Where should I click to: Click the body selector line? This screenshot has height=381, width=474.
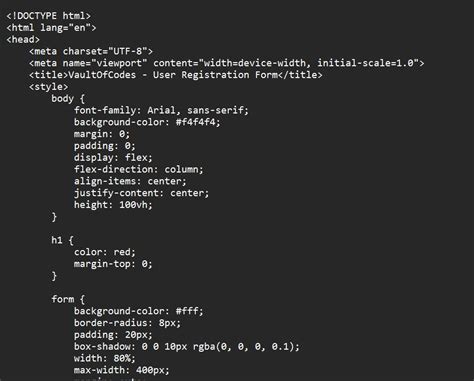68,99
